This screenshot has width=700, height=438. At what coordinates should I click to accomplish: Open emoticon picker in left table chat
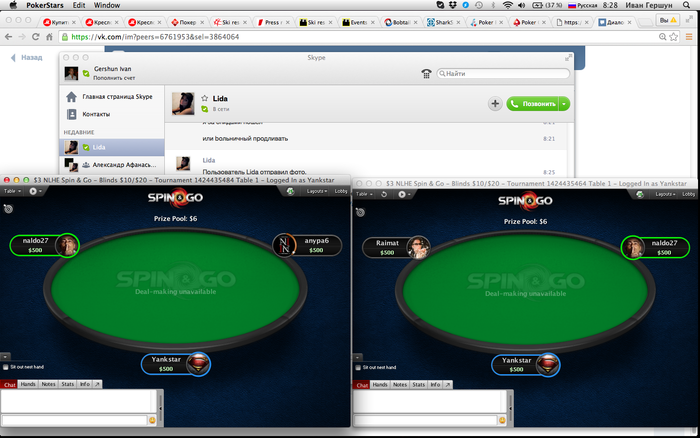tap(152, 420)
